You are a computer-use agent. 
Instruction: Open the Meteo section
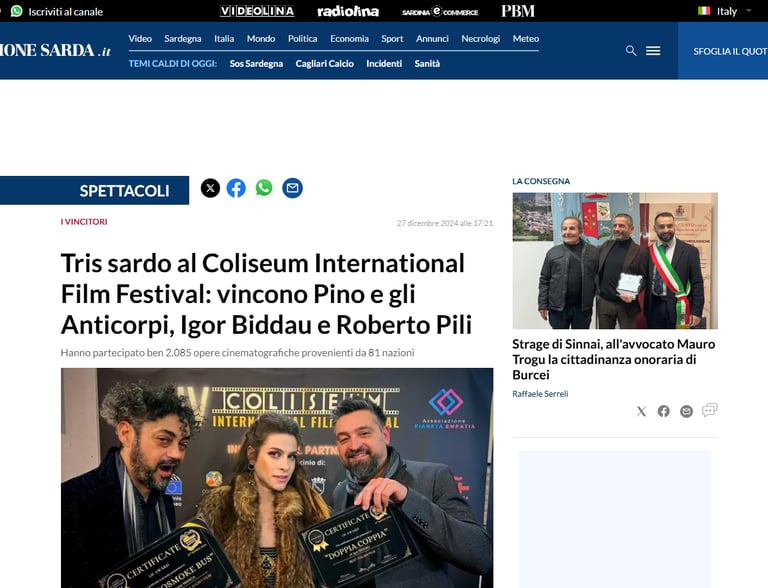526,39
